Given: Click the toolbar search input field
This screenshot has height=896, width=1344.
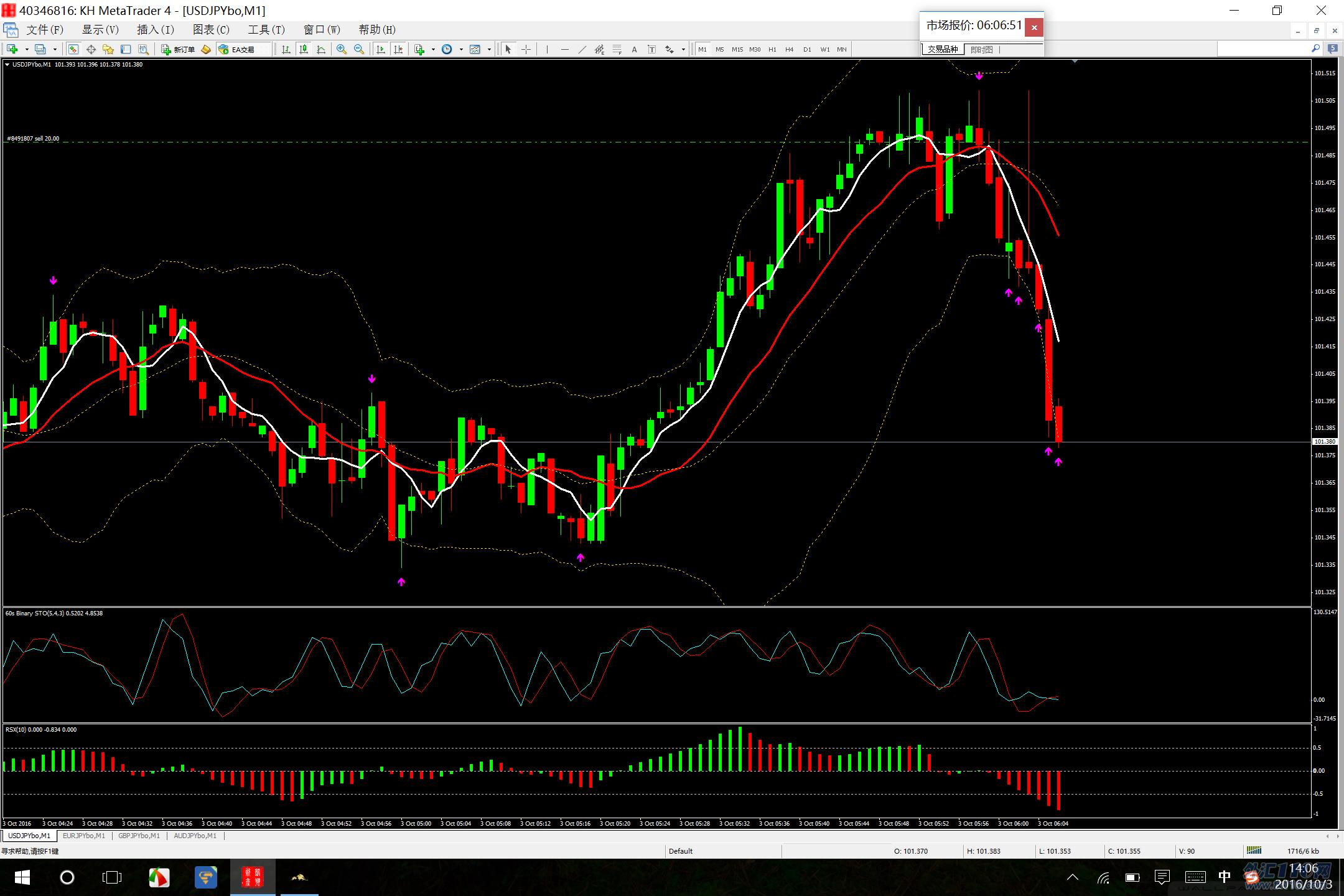Looking at the screenshot, I should [1263, 49].
